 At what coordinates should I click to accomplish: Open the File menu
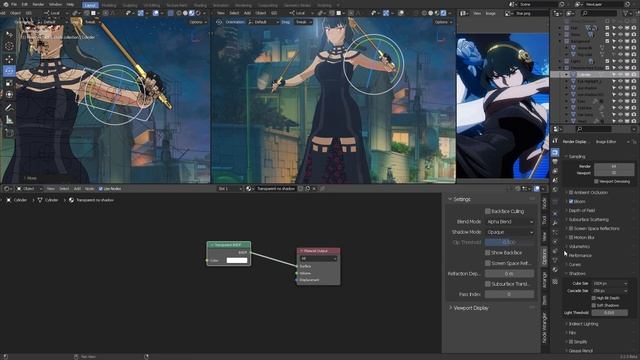tap(14, 4)
